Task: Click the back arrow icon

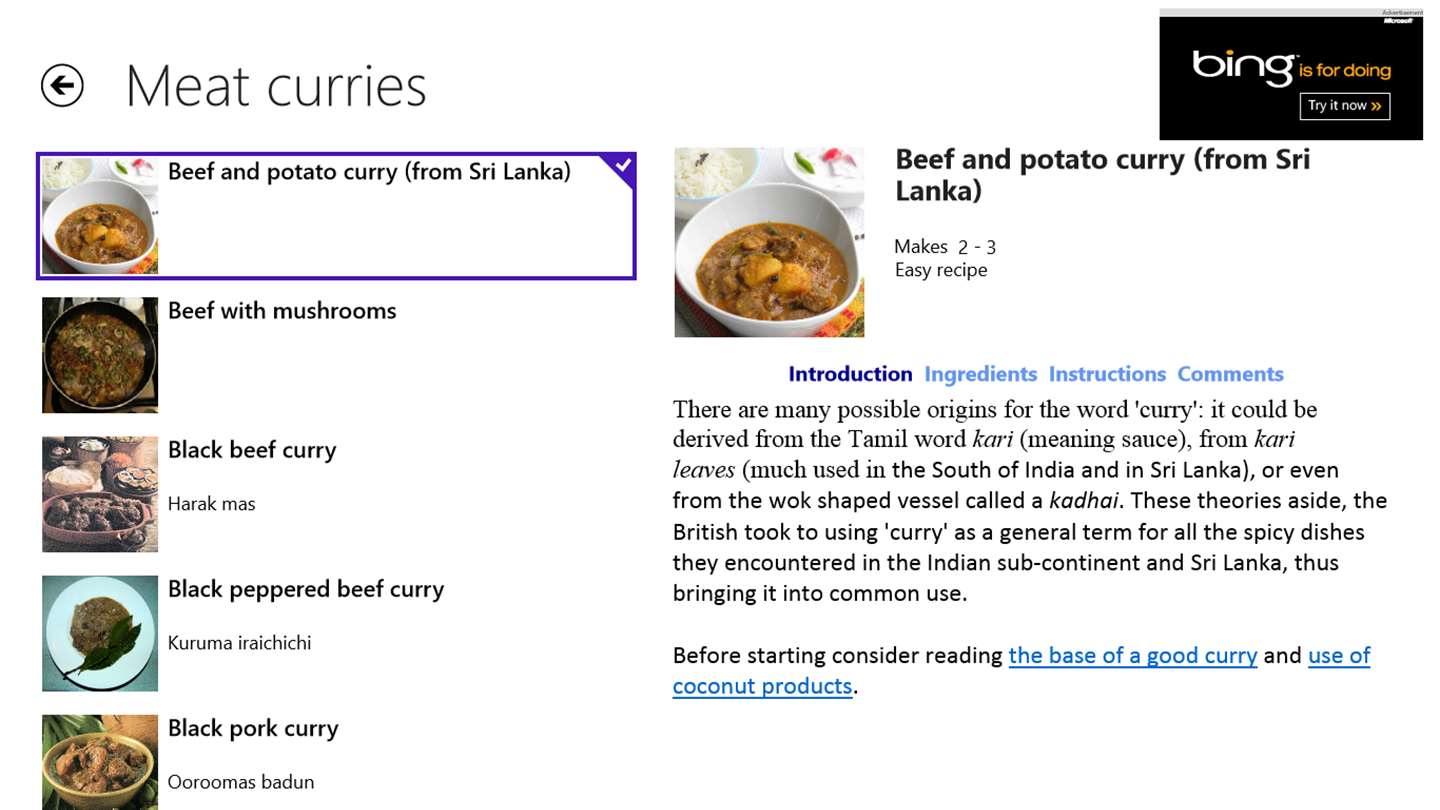Action: point(62,86)
